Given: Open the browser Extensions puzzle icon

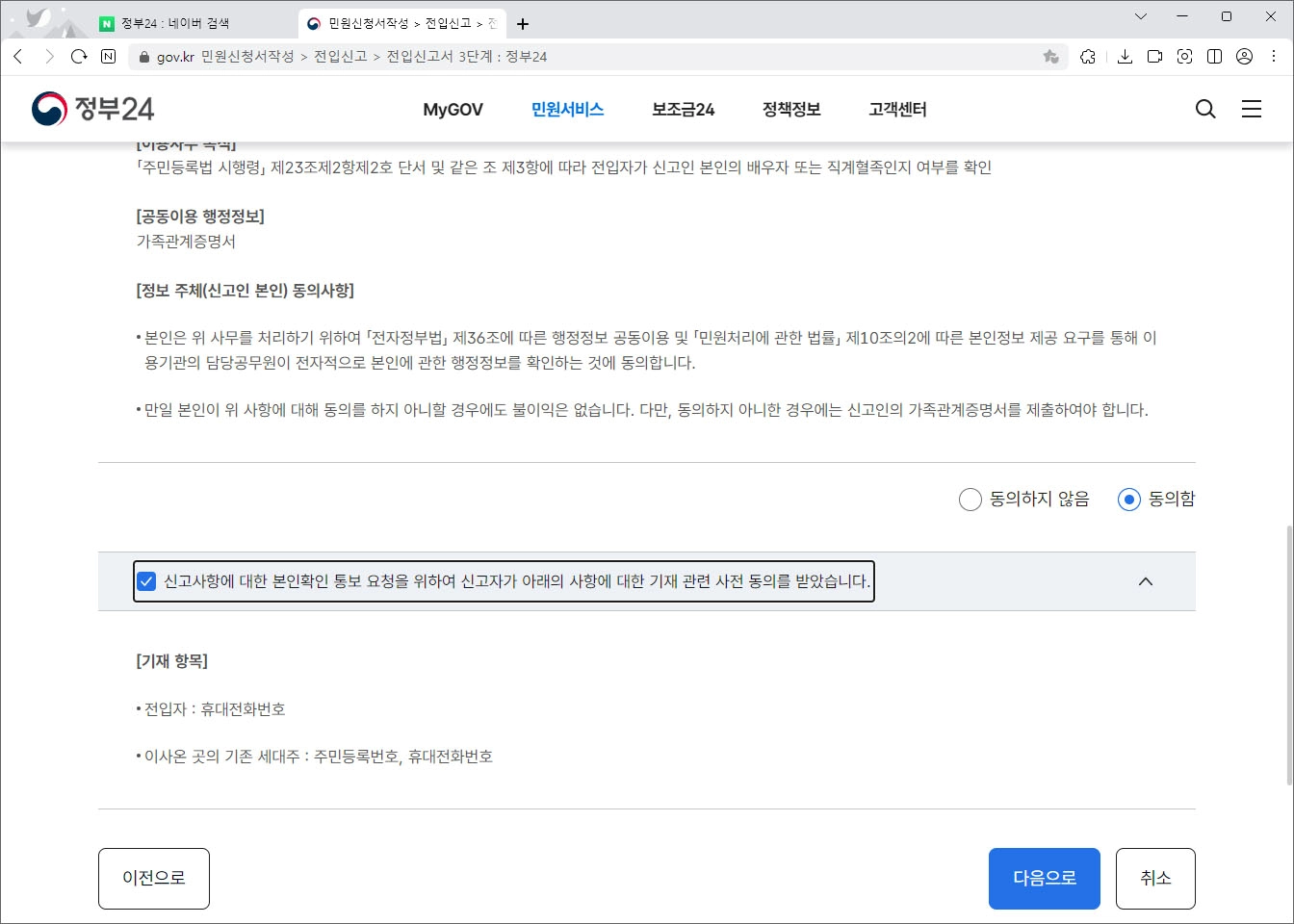Looking at the screenshot, I should click(x=1089, y=56).
